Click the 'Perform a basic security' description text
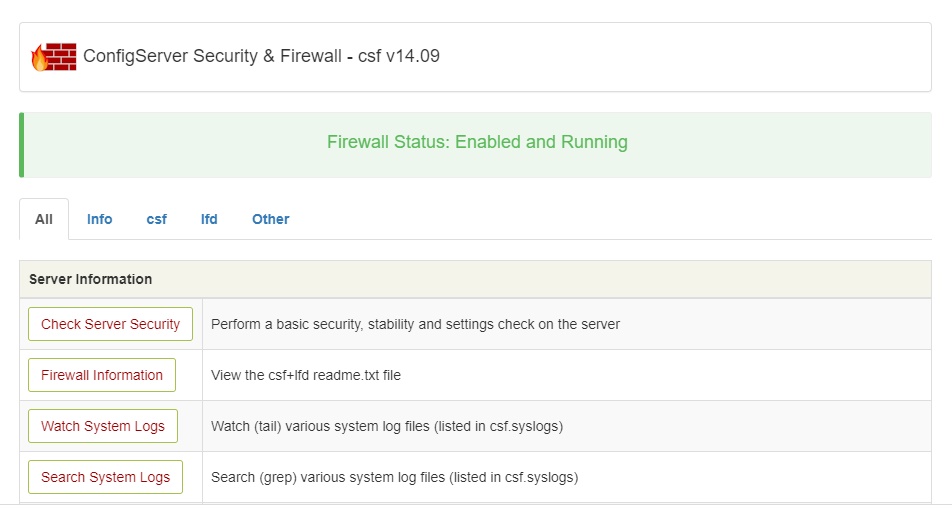The width and height of the screenshot is (952, 508). point(415,324)
